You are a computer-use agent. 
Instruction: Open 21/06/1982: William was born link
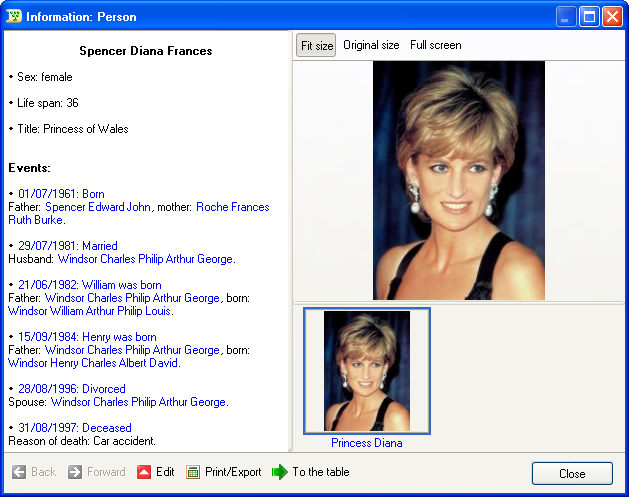(90, 285)
